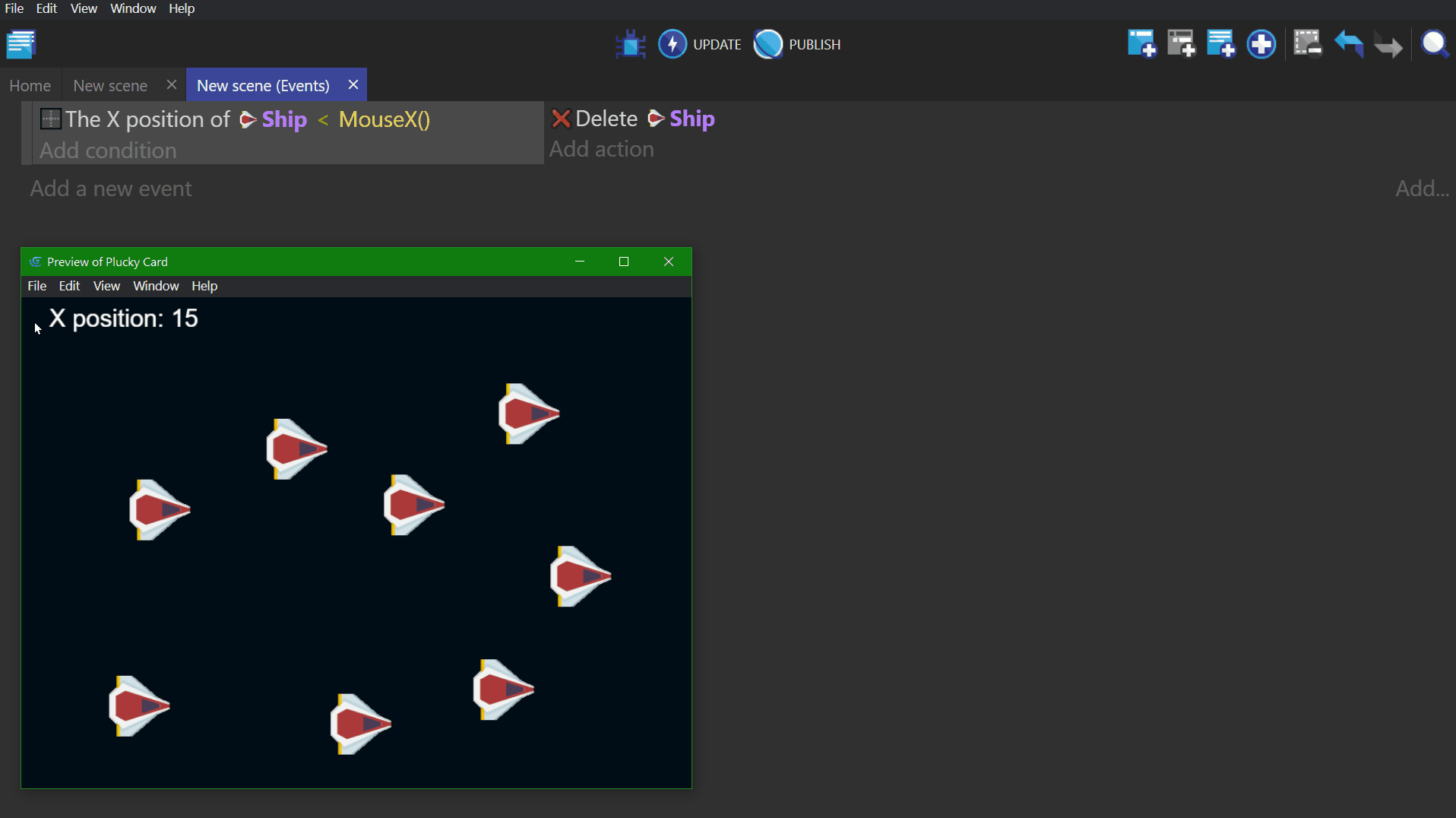Viewport: 1456px width, 818px height.
Task: Open the preview window's View menu
Action: 106,286
